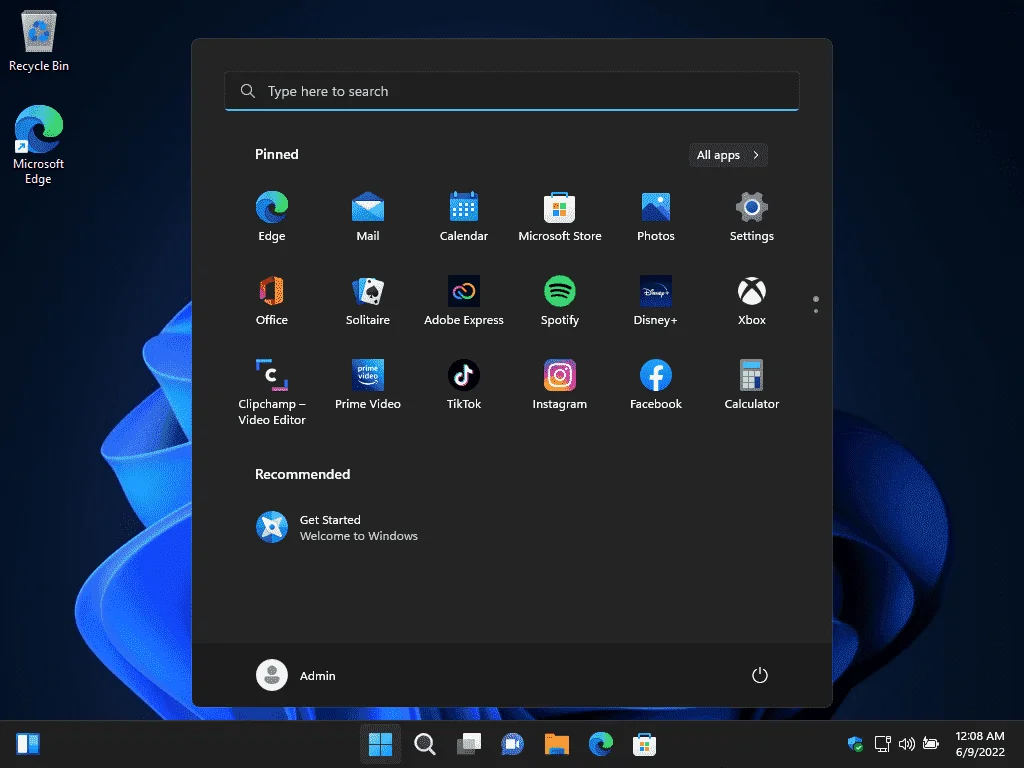
Task: Click Windows Security tray icon
Action: pos(856,744)
